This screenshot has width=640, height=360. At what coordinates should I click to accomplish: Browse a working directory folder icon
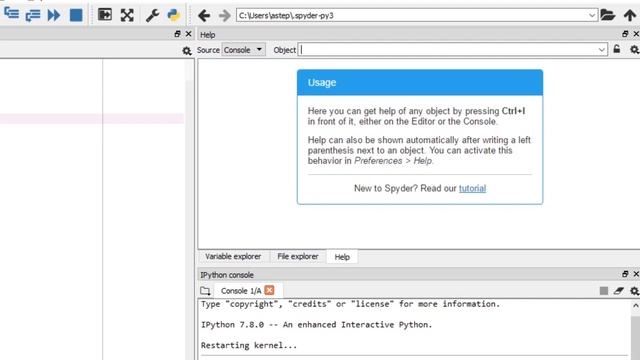click(x=608, y=16)
